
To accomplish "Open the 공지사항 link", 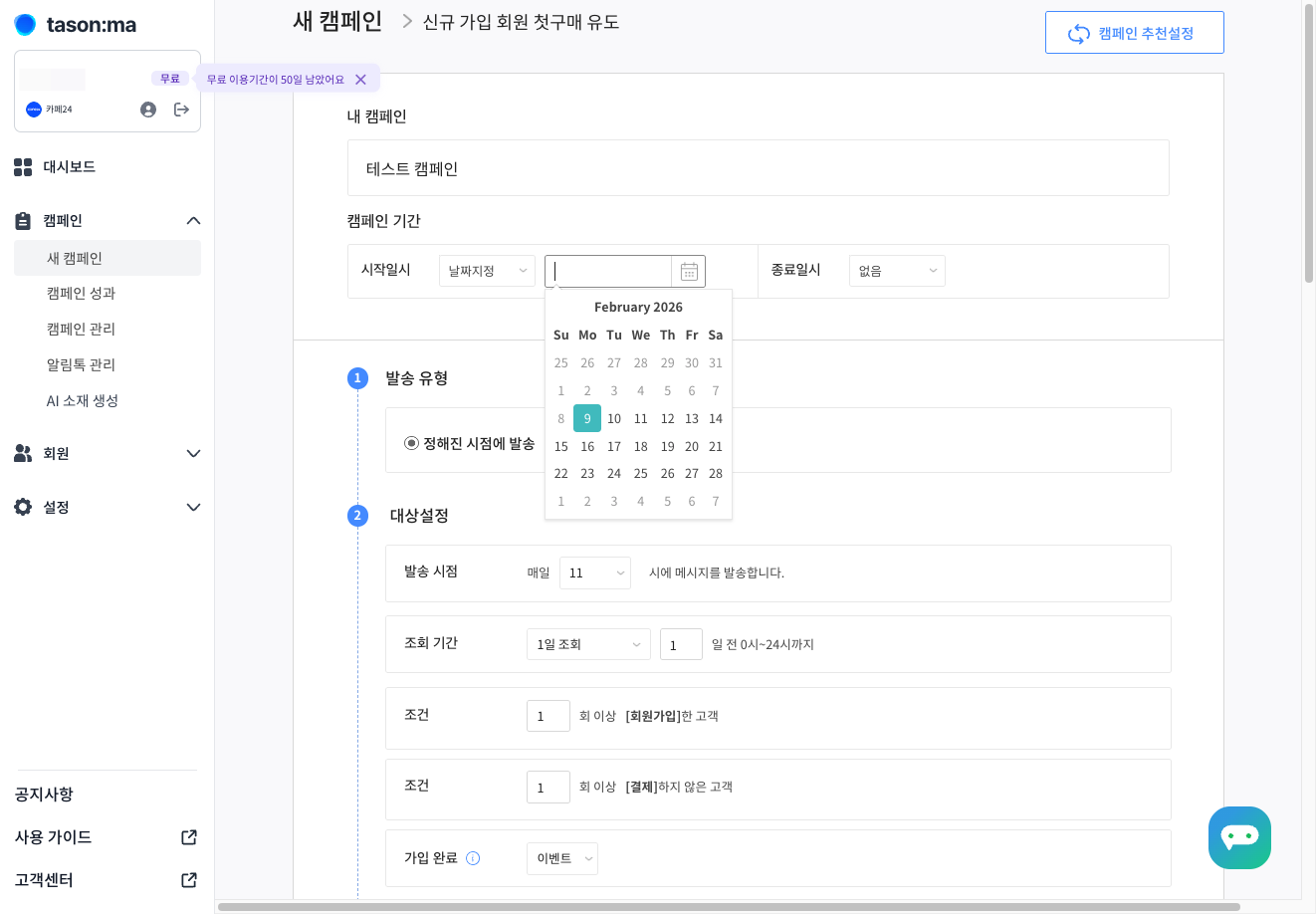I will 44,795.
